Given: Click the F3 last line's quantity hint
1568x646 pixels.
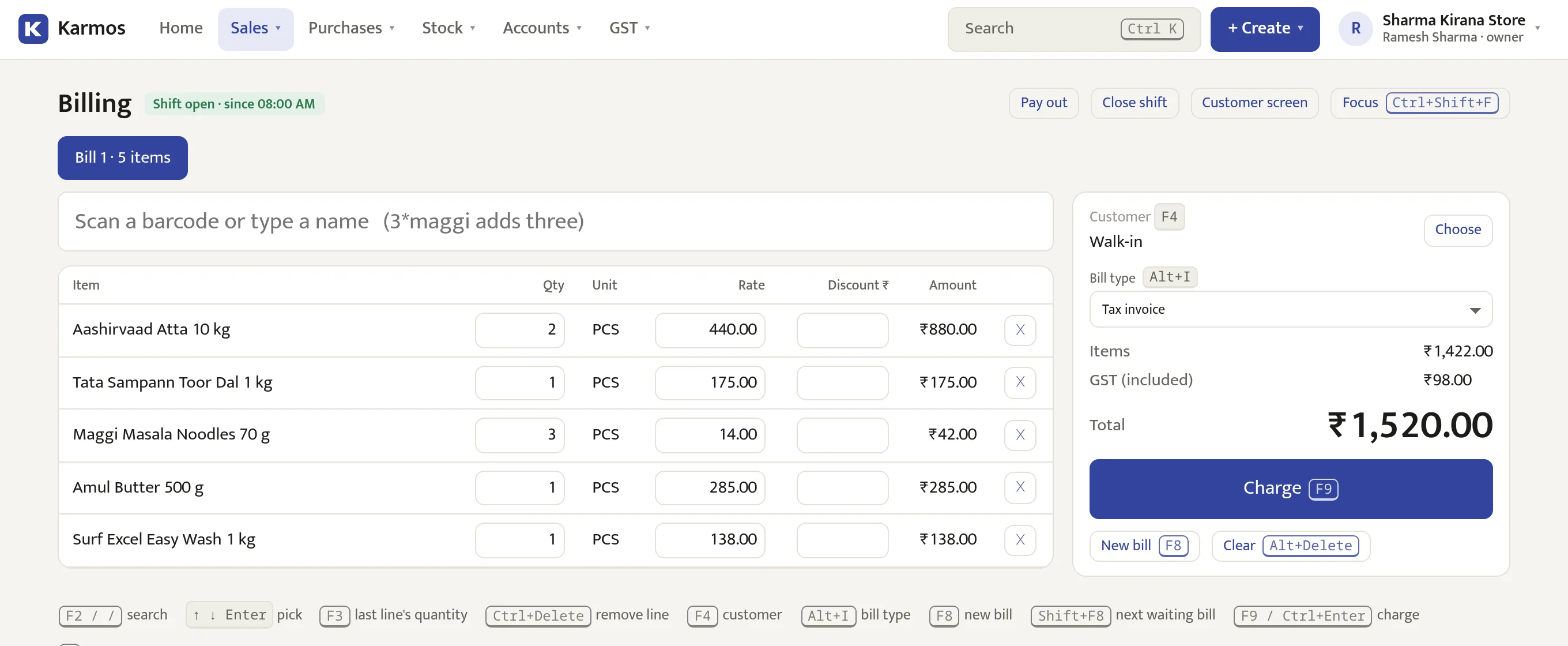Looking at the screenshot, I should coord(393,615).
